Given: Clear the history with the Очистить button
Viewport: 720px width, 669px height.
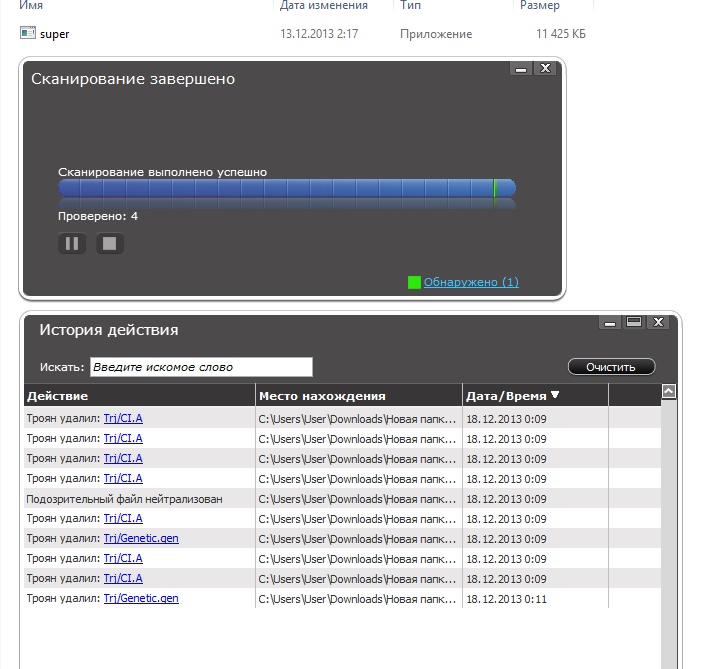Looking at the screenshot, I should click(x=611, y=367).
